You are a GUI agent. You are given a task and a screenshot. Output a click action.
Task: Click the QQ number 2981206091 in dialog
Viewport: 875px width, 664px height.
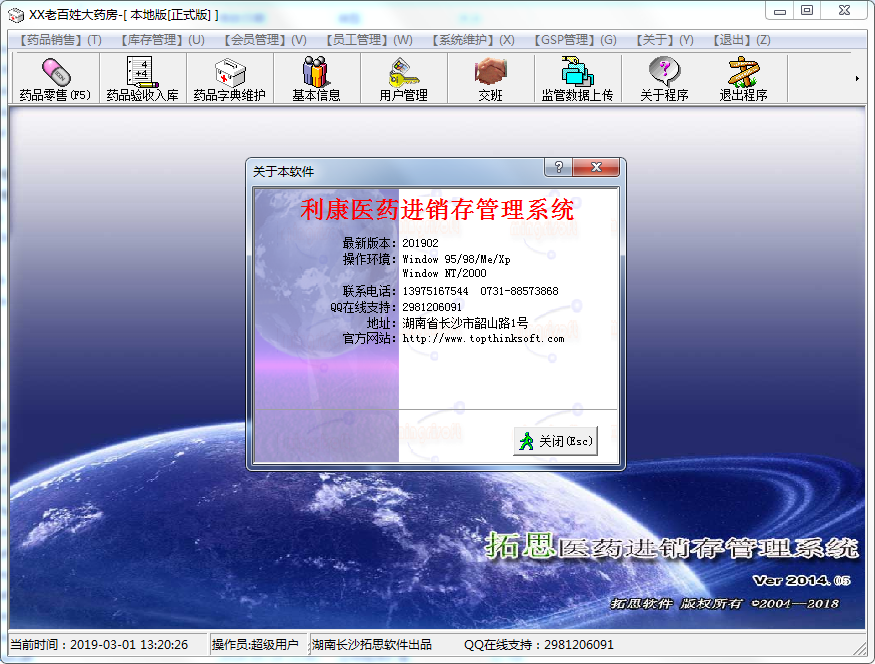coord(432,307)
